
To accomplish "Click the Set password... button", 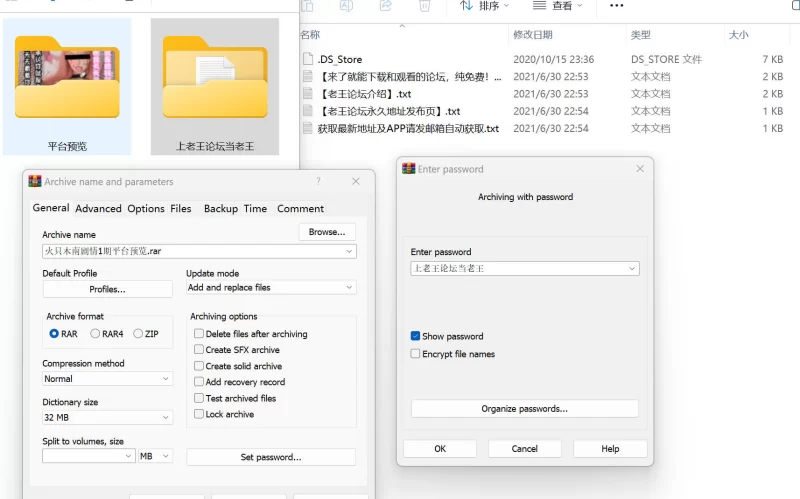I will pos(271,457).
